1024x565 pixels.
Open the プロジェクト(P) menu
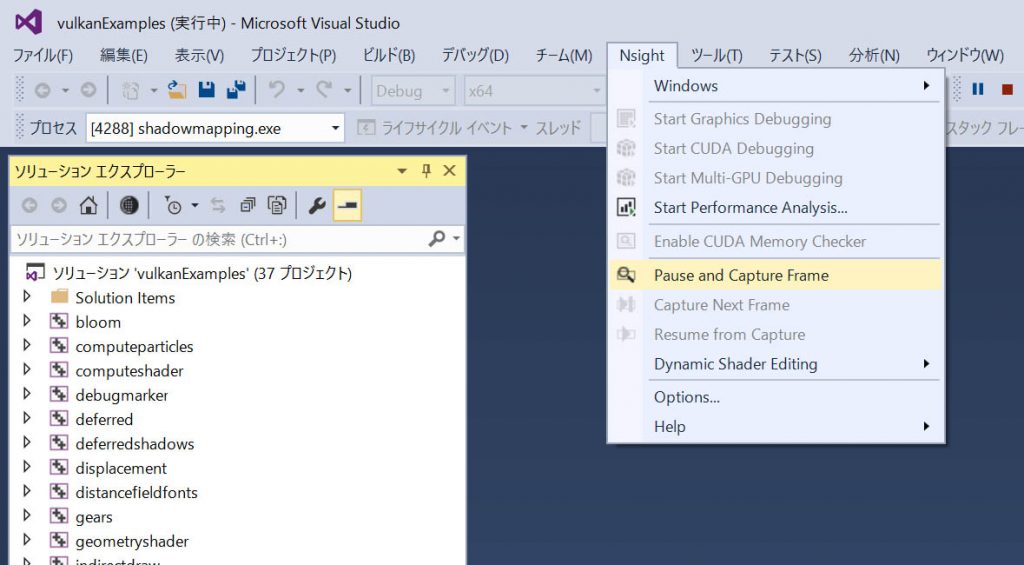293,56
